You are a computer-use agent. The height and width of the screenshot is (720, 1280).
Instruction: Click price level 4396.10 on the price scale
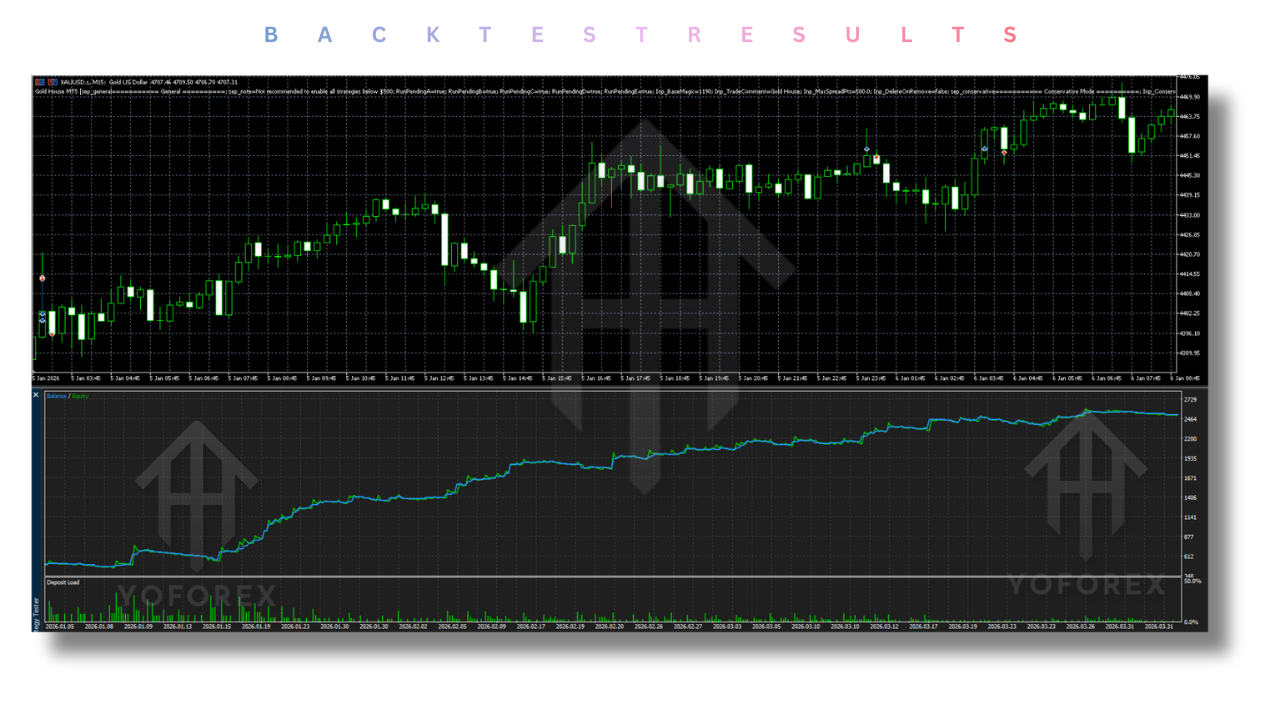[1189, 333]
